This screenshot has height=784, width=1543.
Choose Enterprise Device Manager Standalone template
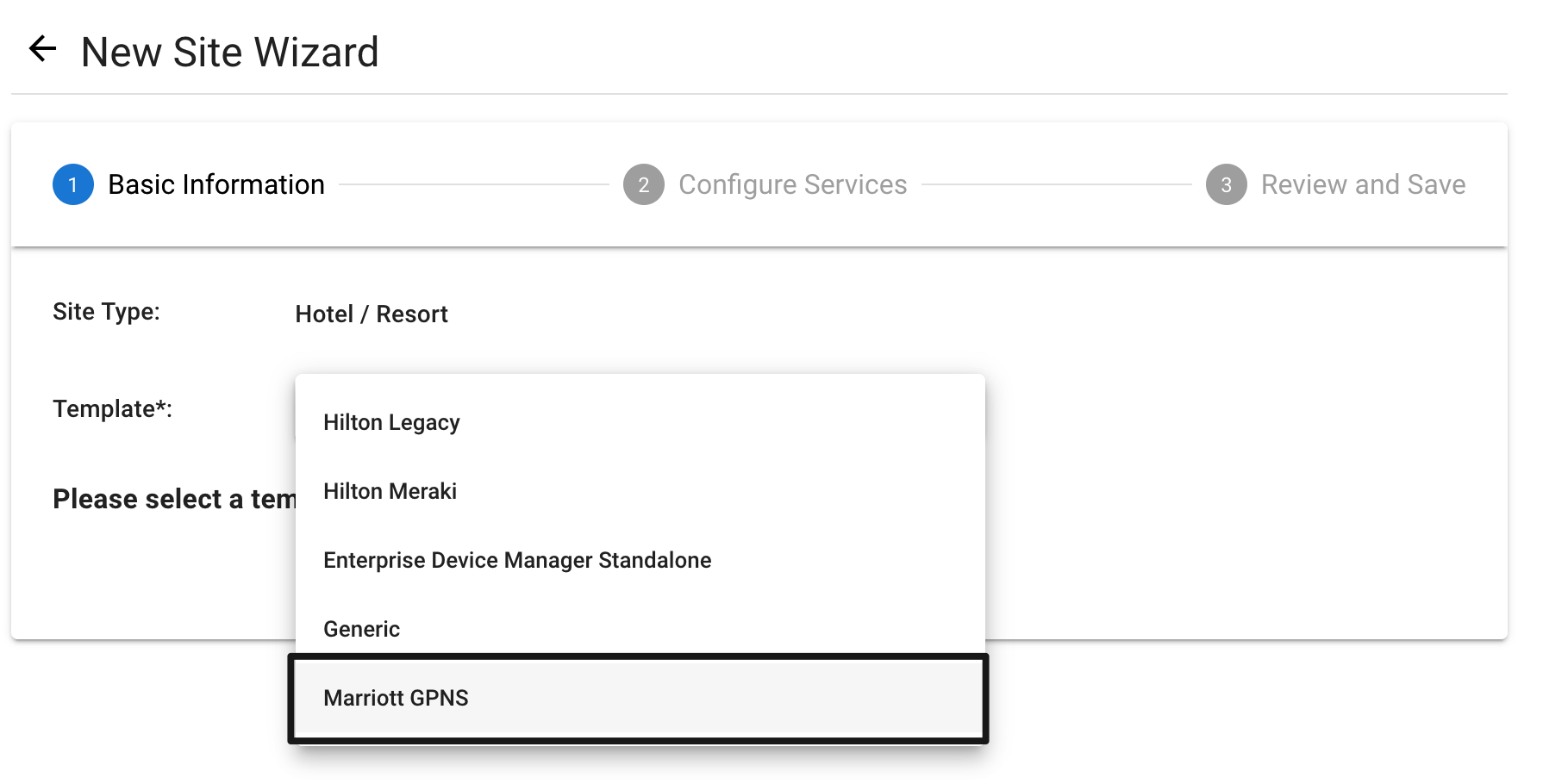click(640, 560)
